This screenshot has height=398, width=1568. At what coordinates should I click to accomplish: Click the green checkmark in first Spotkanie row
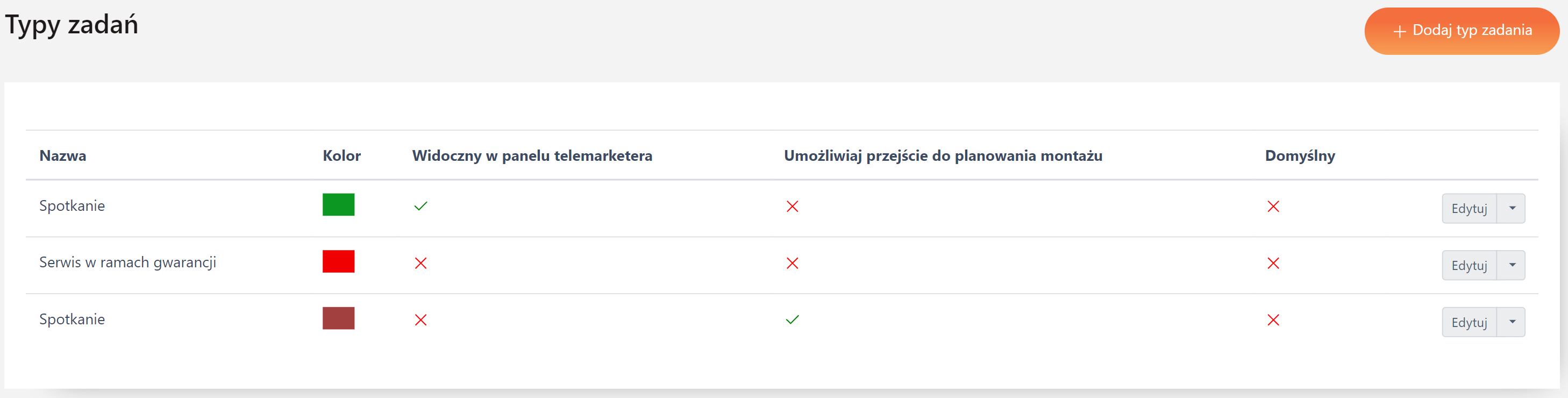pyautogui.click(x=420, y=207)
